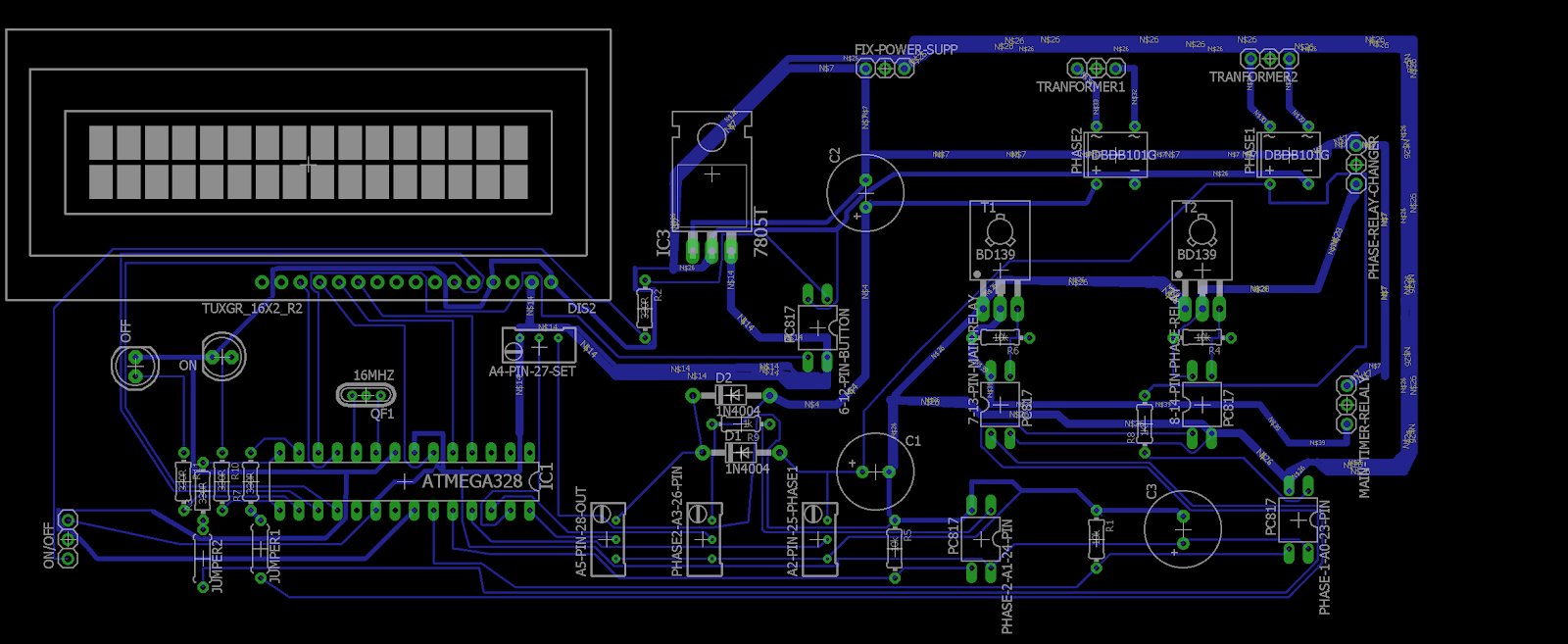Click the 6-12-PIN-BUTTON label
The width and height of the screenshot is (1568, 644).
tap(845, 362)
